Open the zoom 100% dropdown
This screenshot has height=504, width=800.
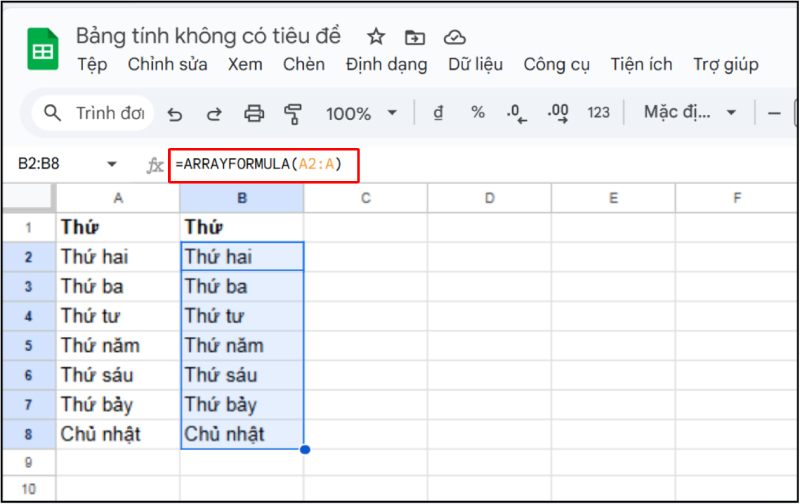point(361,113)
